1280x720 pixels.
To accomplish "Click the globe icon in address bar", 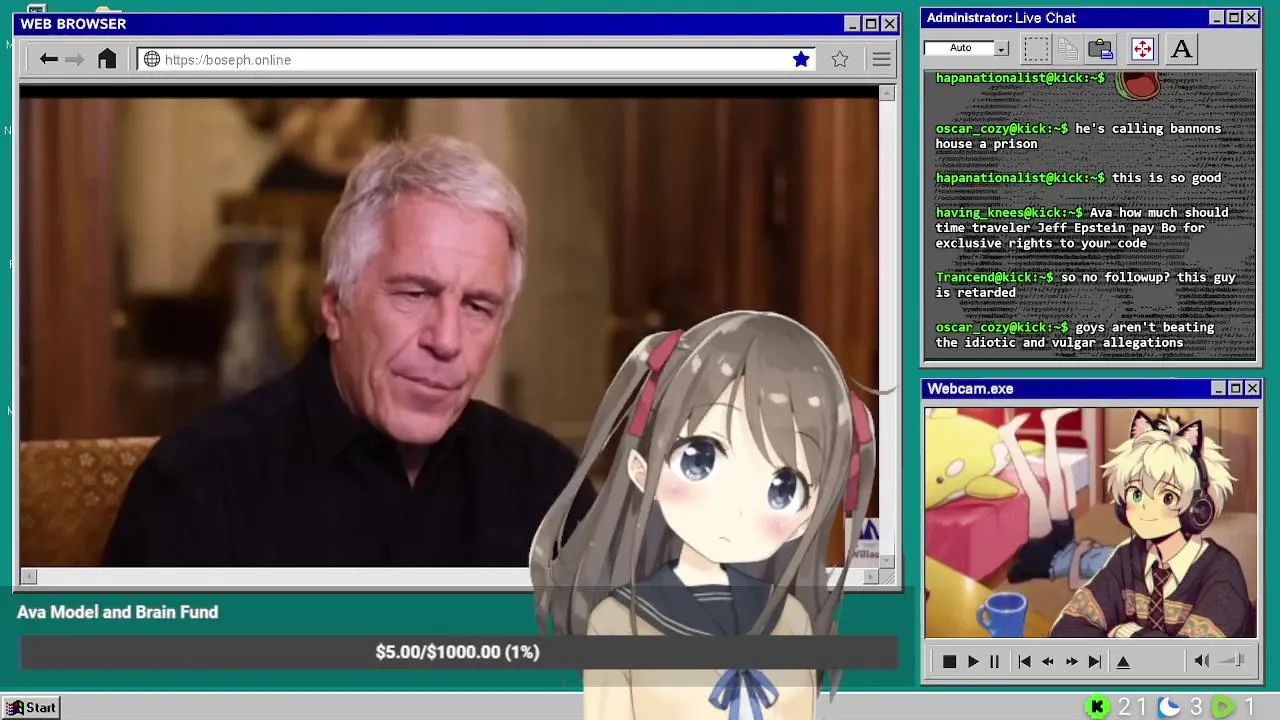I will [x=152, y=60].
